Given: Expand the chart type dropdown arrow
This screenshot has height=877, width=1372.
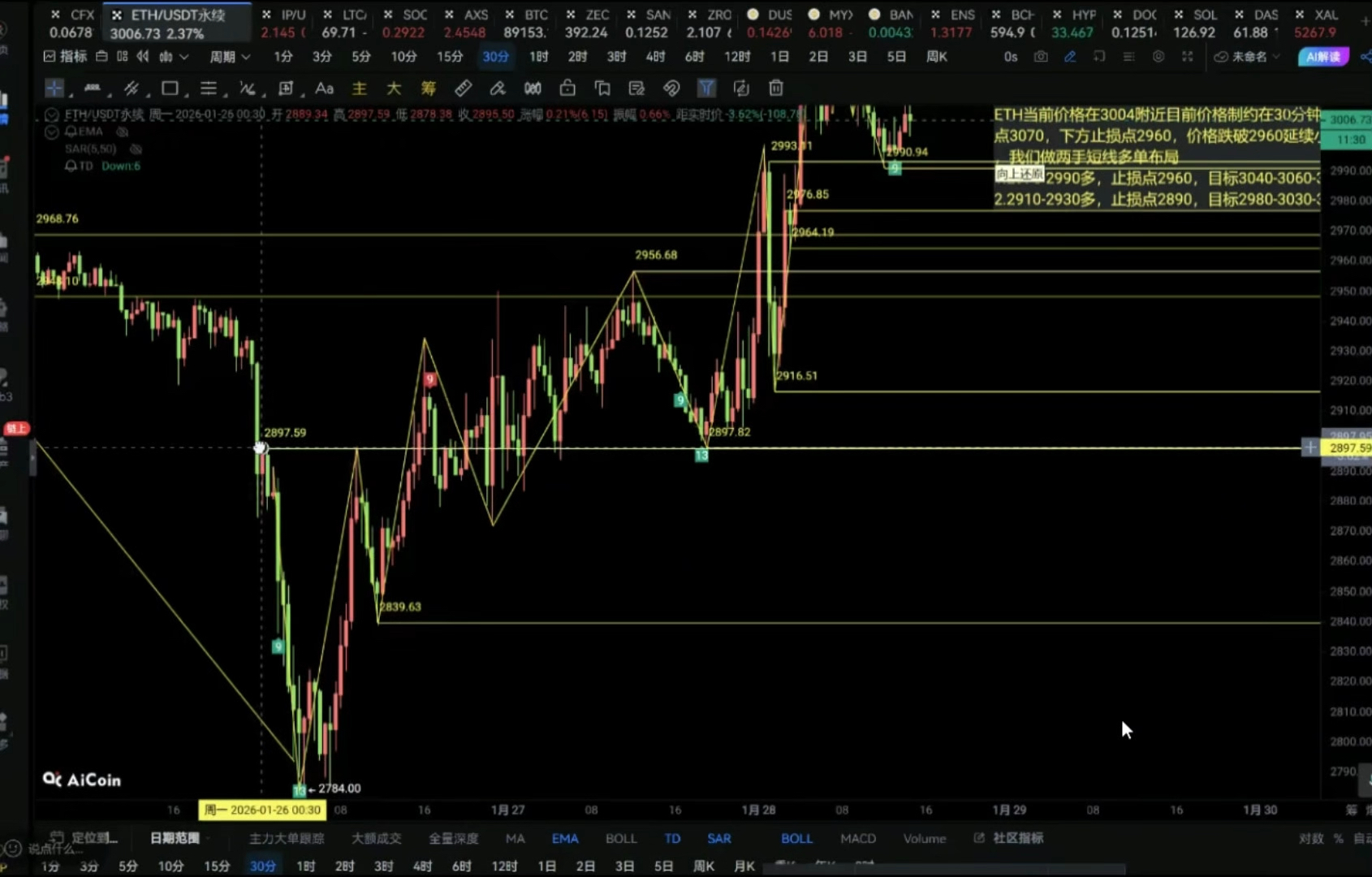Looking at the screenshot, I should (184, 57).
